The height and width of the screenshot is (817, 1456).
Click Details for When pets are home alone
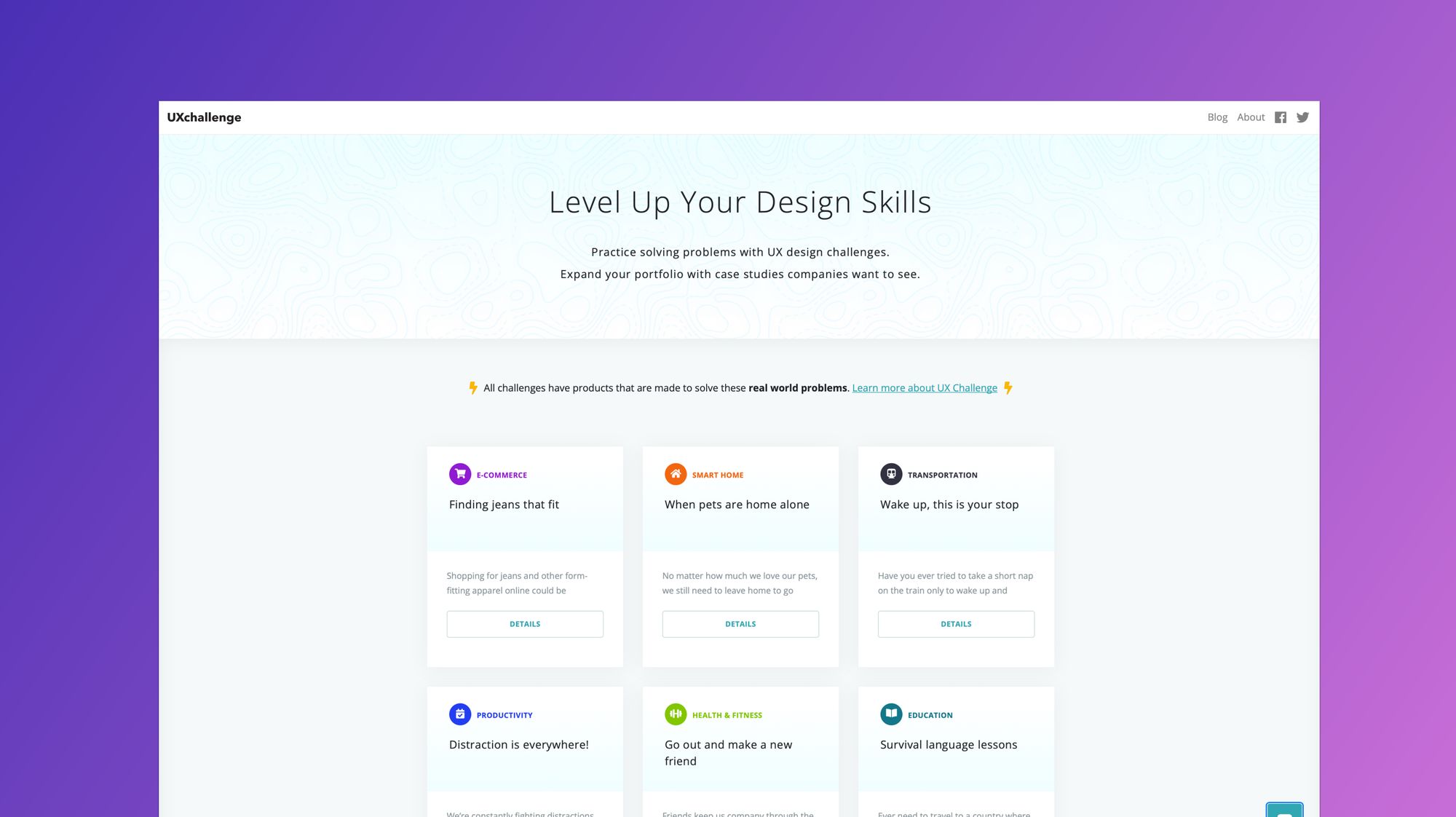[740, 623]
